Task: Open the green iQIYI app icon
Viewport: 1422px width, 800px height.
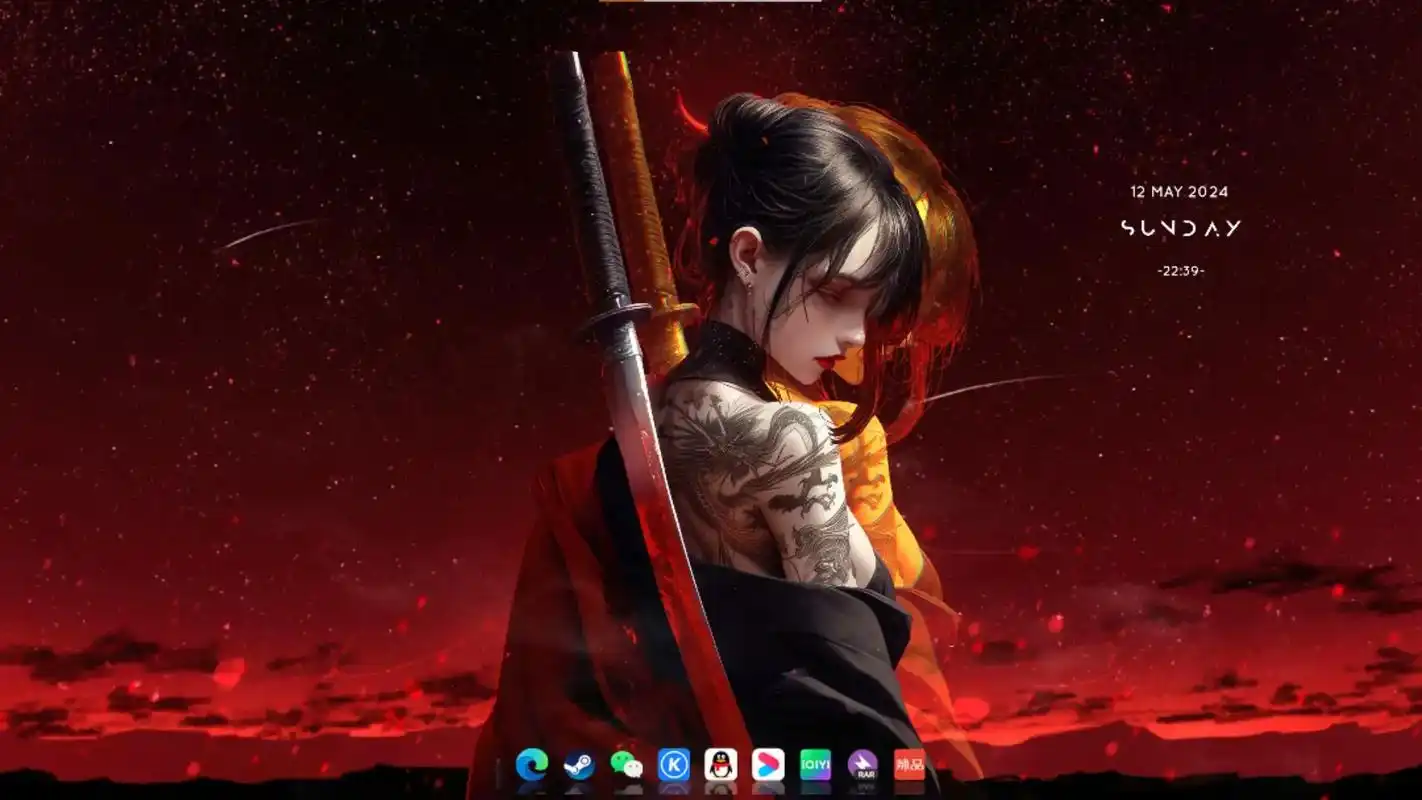Action: coord(815,765)
